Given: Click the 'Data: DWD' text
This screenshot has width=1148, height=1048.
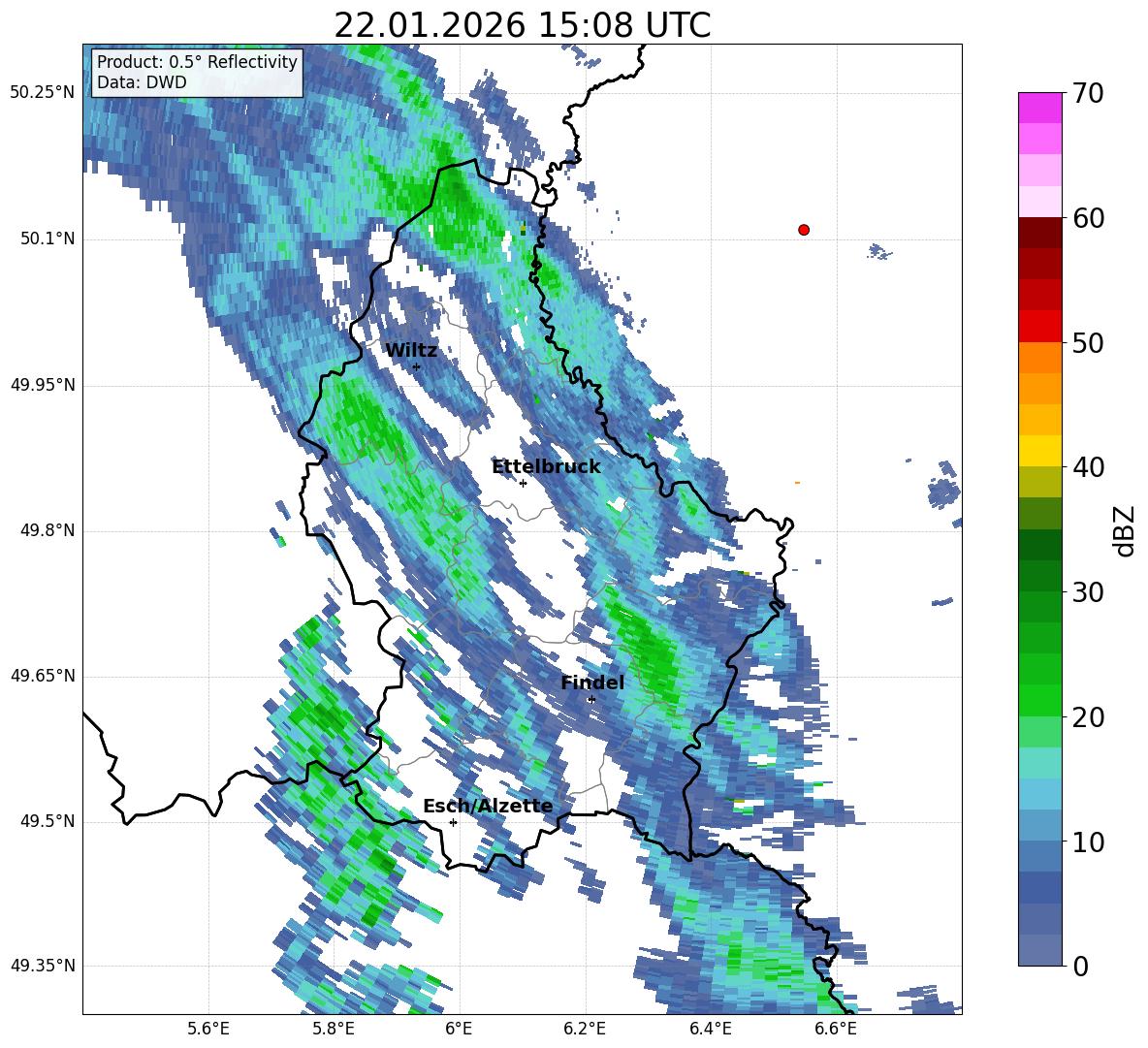Looking at the screenshot, I should (x=142, y=82).
